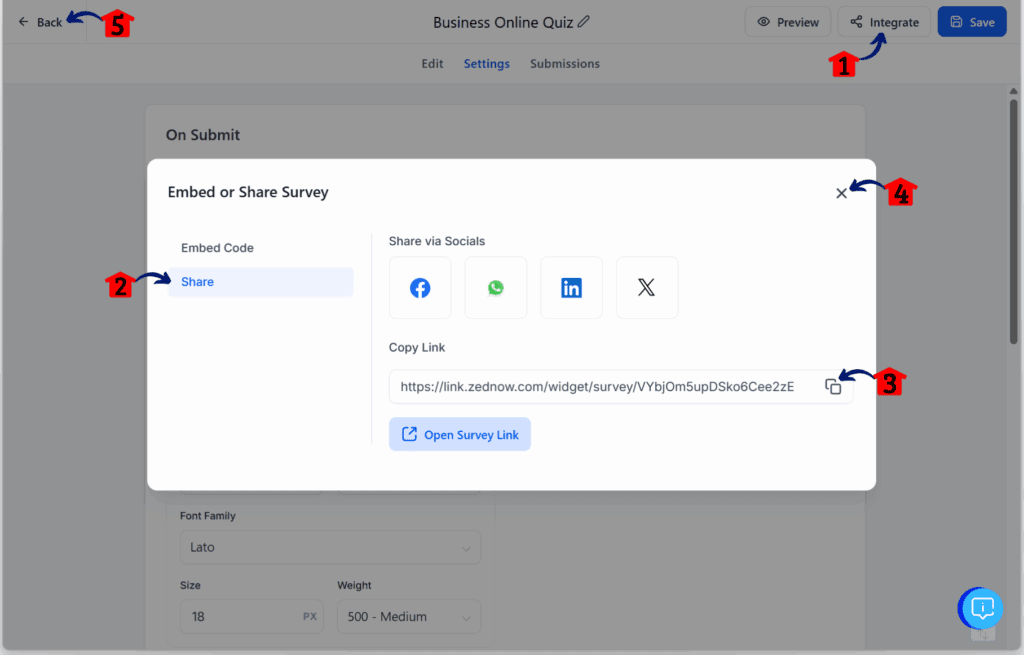Click the page vertical scrollbar
1024x655 pixels.
point(1013,222)
